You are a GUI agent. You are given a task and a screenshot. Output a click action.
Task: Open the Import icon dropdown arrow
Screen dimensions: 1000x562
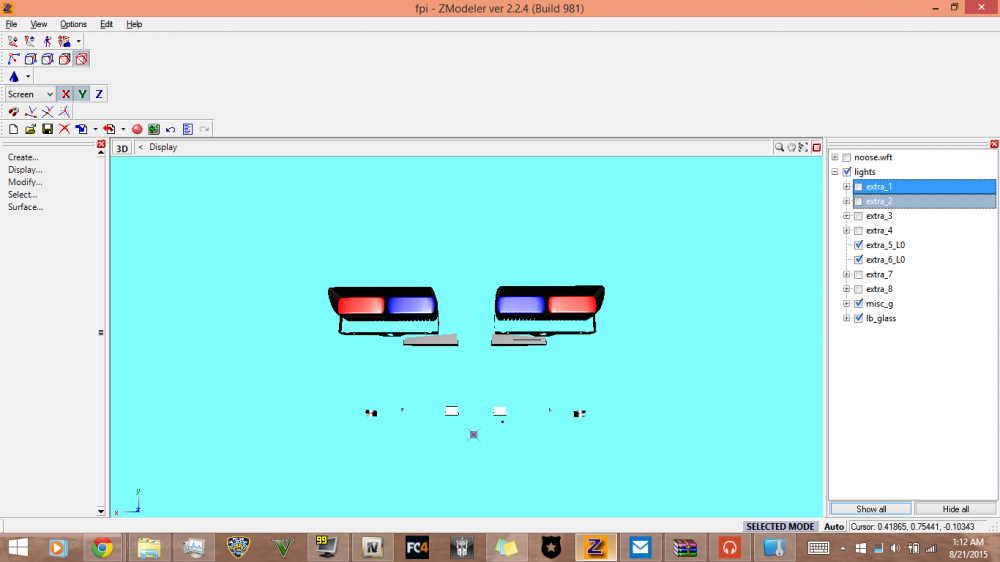[x=96, y=129]
